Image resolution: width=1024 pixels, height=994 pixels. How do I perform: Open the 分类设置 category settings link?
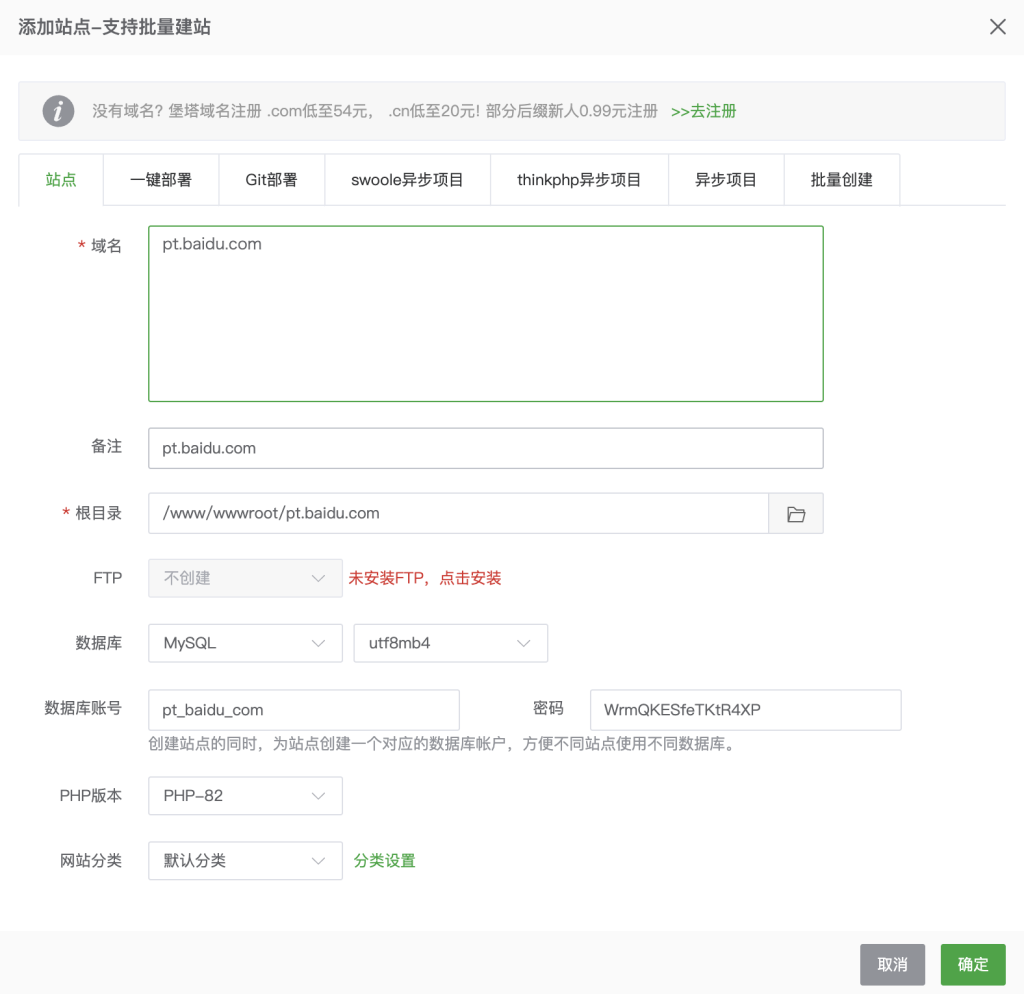click(384, 861)
